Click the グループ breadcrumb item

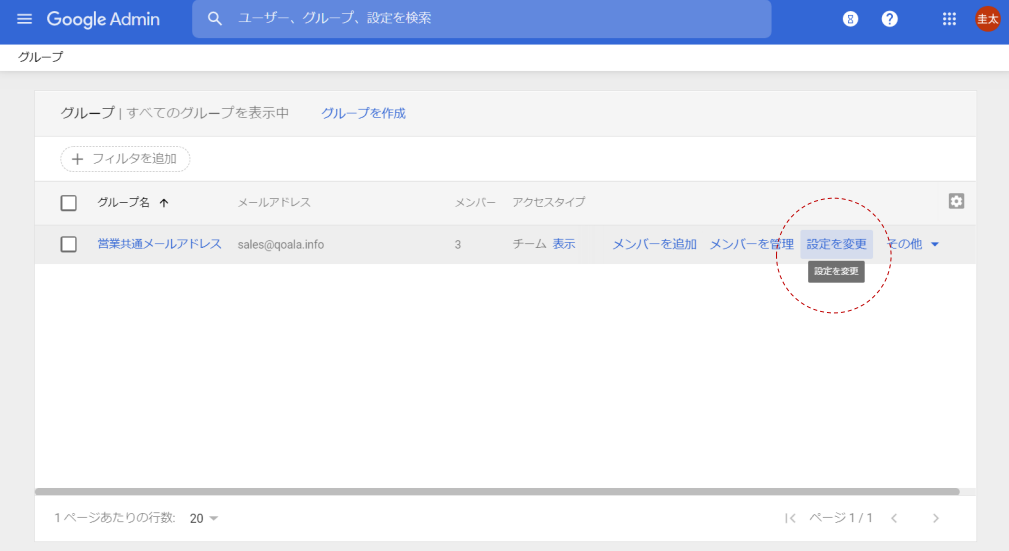pyautogui.click(x=41, y=57)
